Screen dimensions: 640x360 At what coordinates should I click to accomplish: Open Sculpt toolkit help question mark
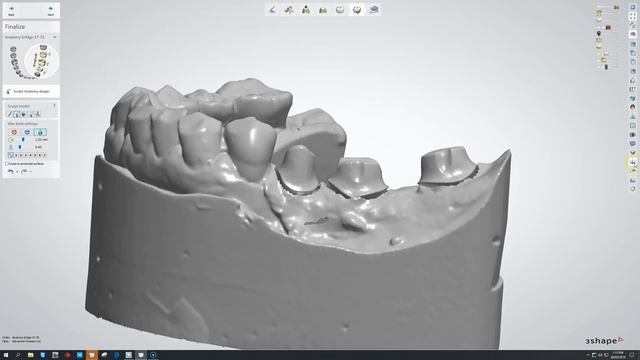point(54,106)
